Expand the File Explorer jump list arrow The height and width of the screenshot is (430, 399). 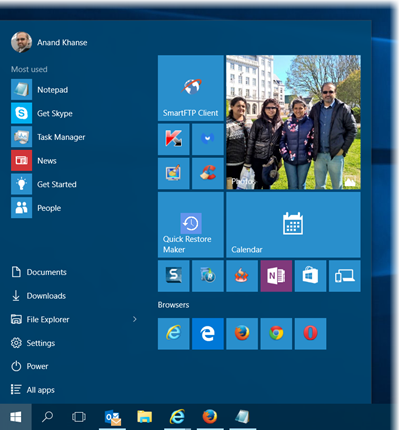135,319
